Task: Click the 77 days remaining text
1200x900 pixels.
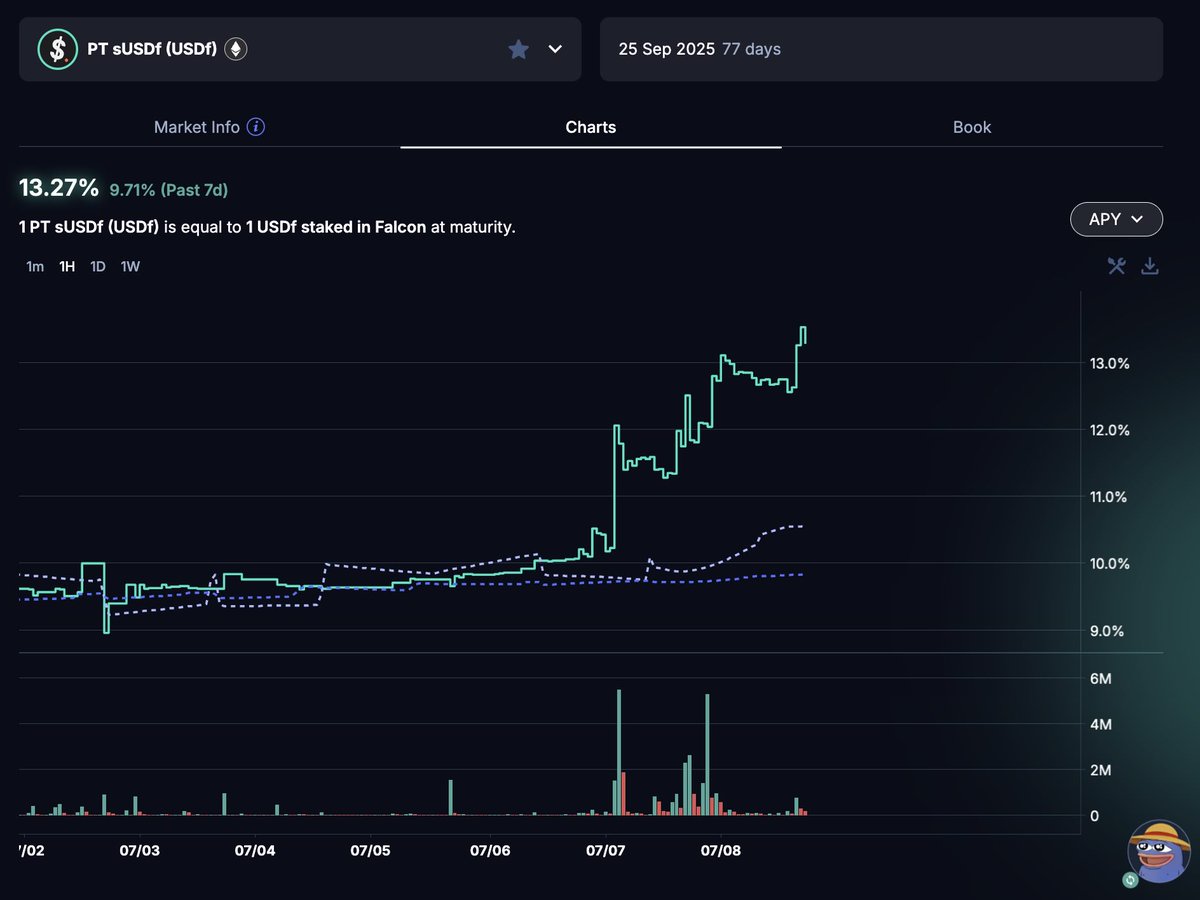Action: 751,49
